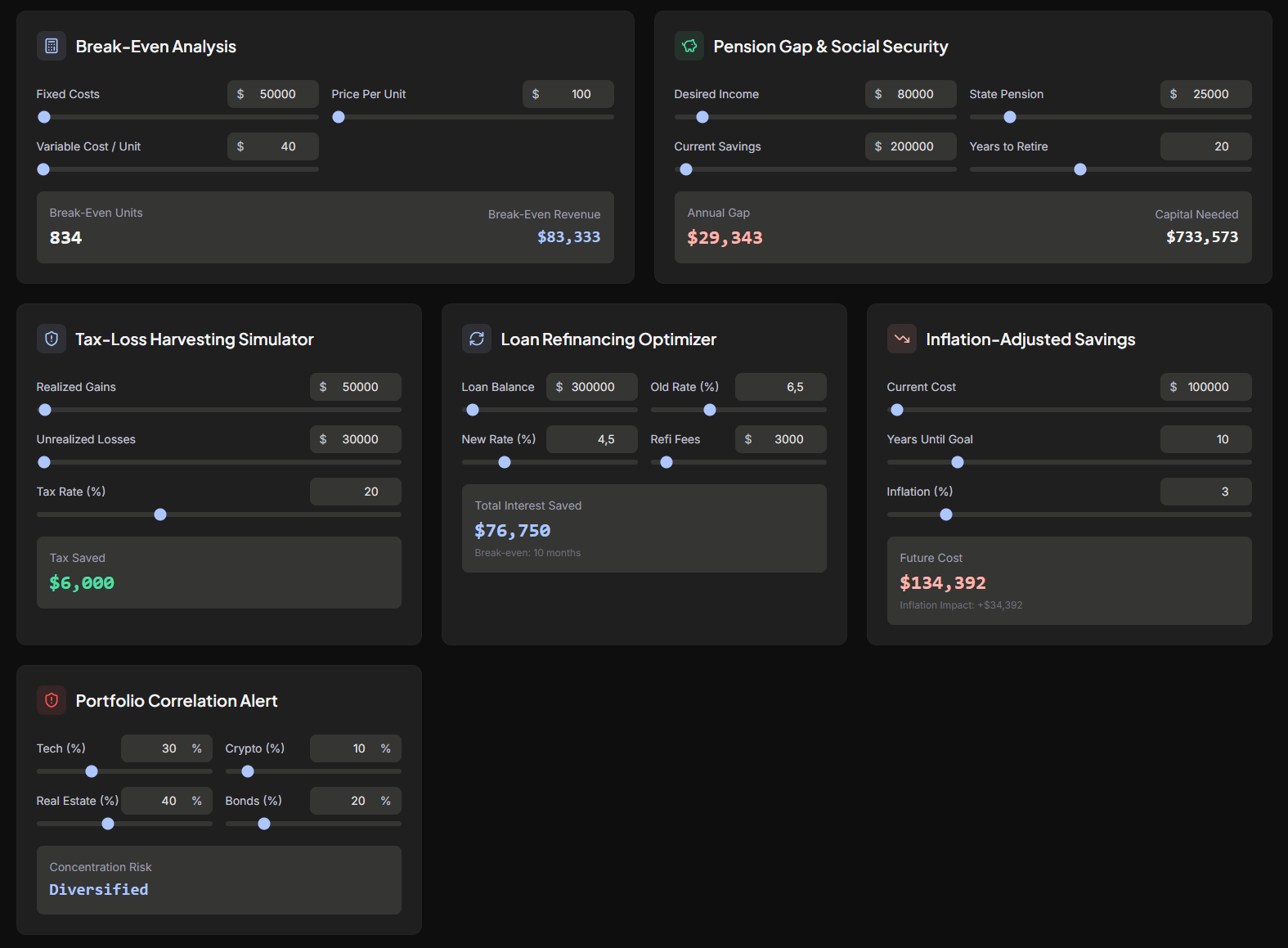
Task: Edit the Years to Retire field
Action: [1206, 146]
